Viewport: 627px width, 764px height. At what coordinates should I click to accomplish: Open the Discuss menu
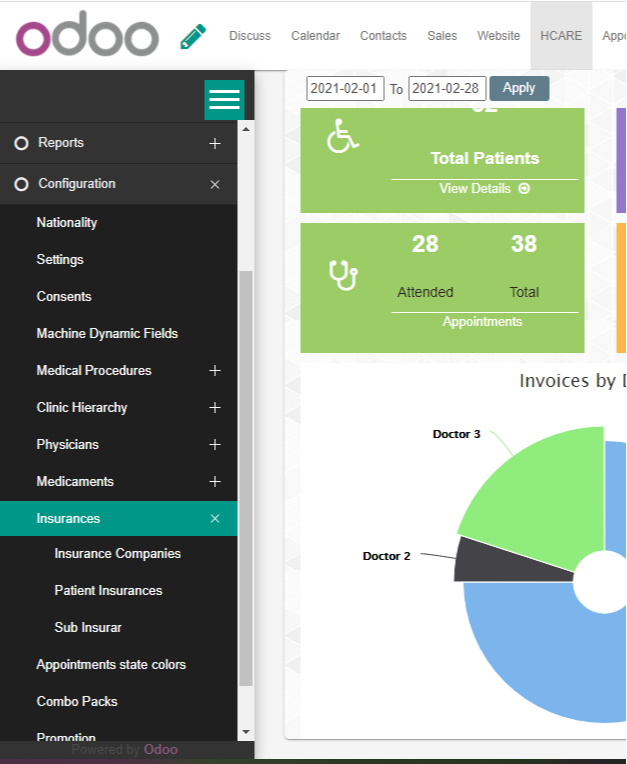[250, 36]
